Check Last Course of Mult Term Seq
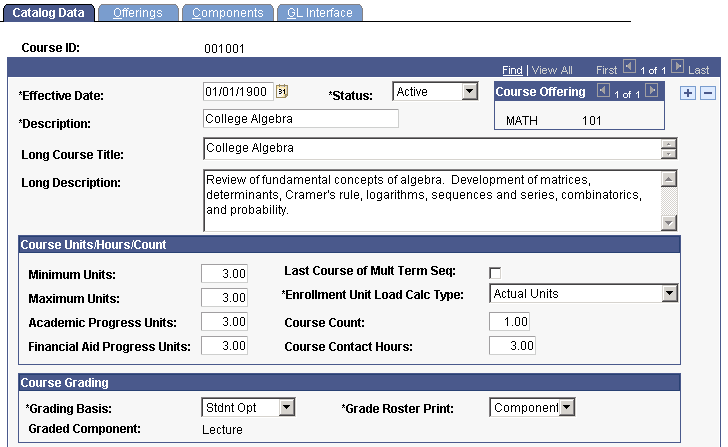Image resolution: width=728 pixels, height=447 pixels. [x=495, y=273]
